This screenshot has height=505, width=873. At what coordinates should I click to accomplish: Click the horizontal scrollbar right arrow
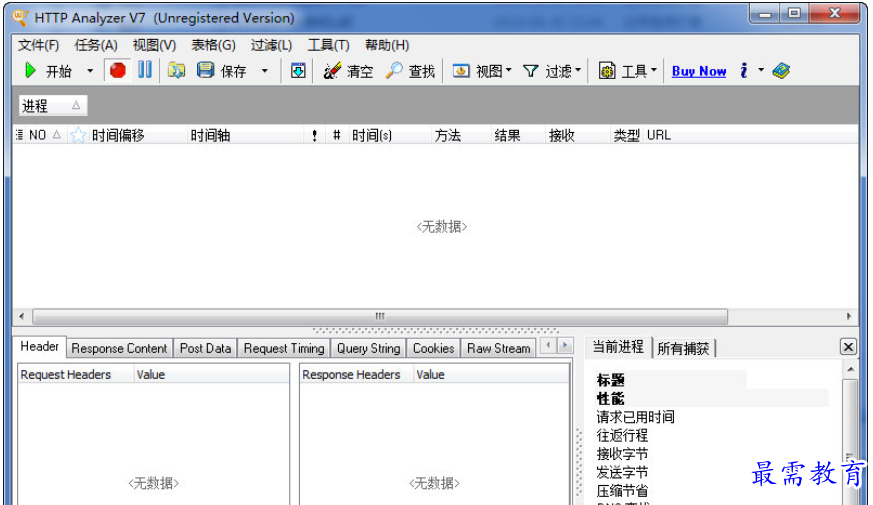tap(849, 316)
